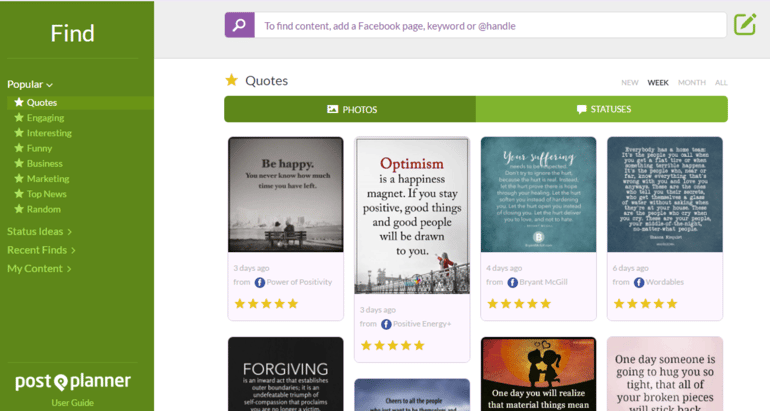The width and height of the screenshot is (770, 411).
Task: Select the Top News category
Action: [x=47, y=194]
